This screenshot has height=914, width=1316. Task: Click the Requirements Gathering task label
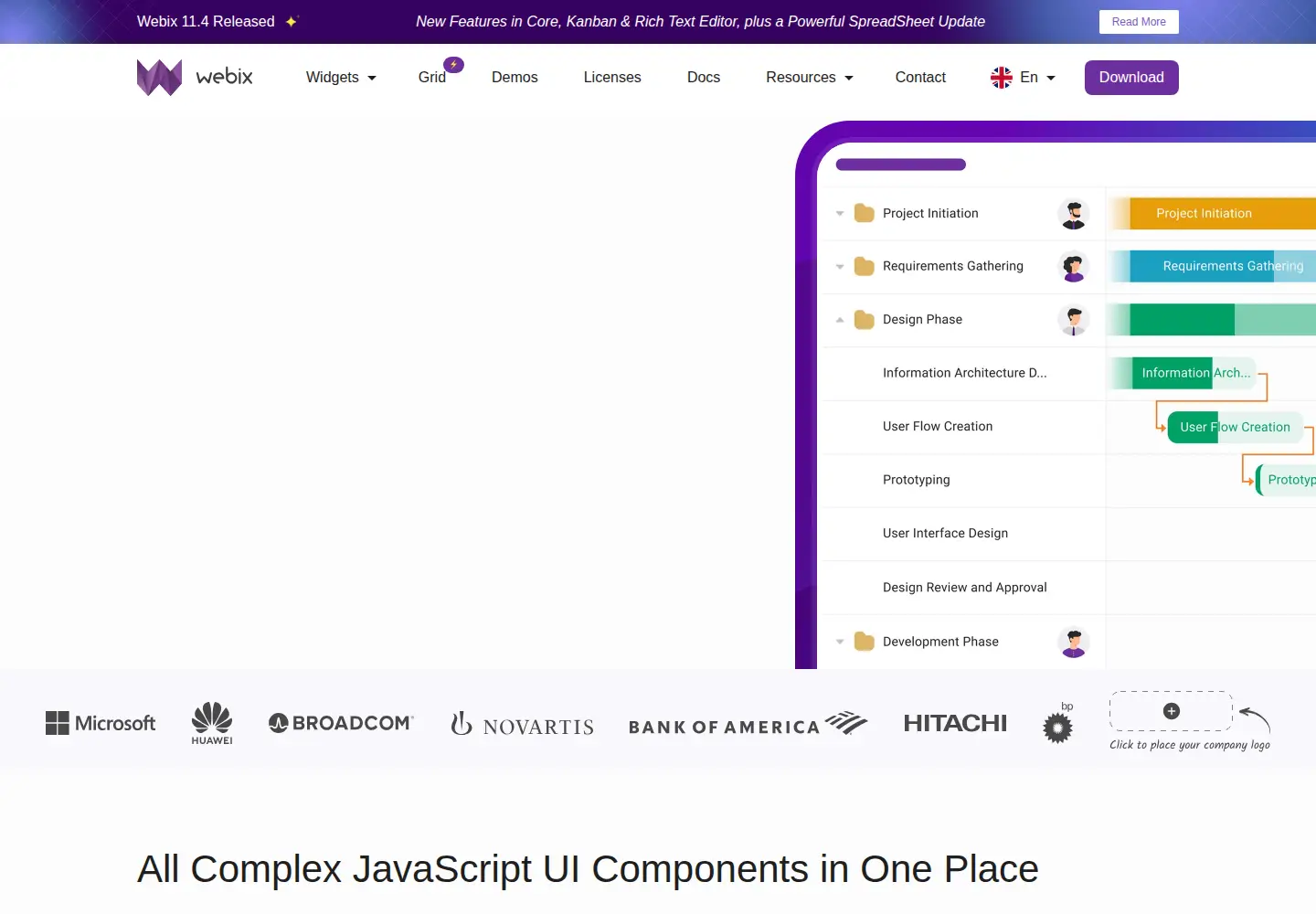953,267
